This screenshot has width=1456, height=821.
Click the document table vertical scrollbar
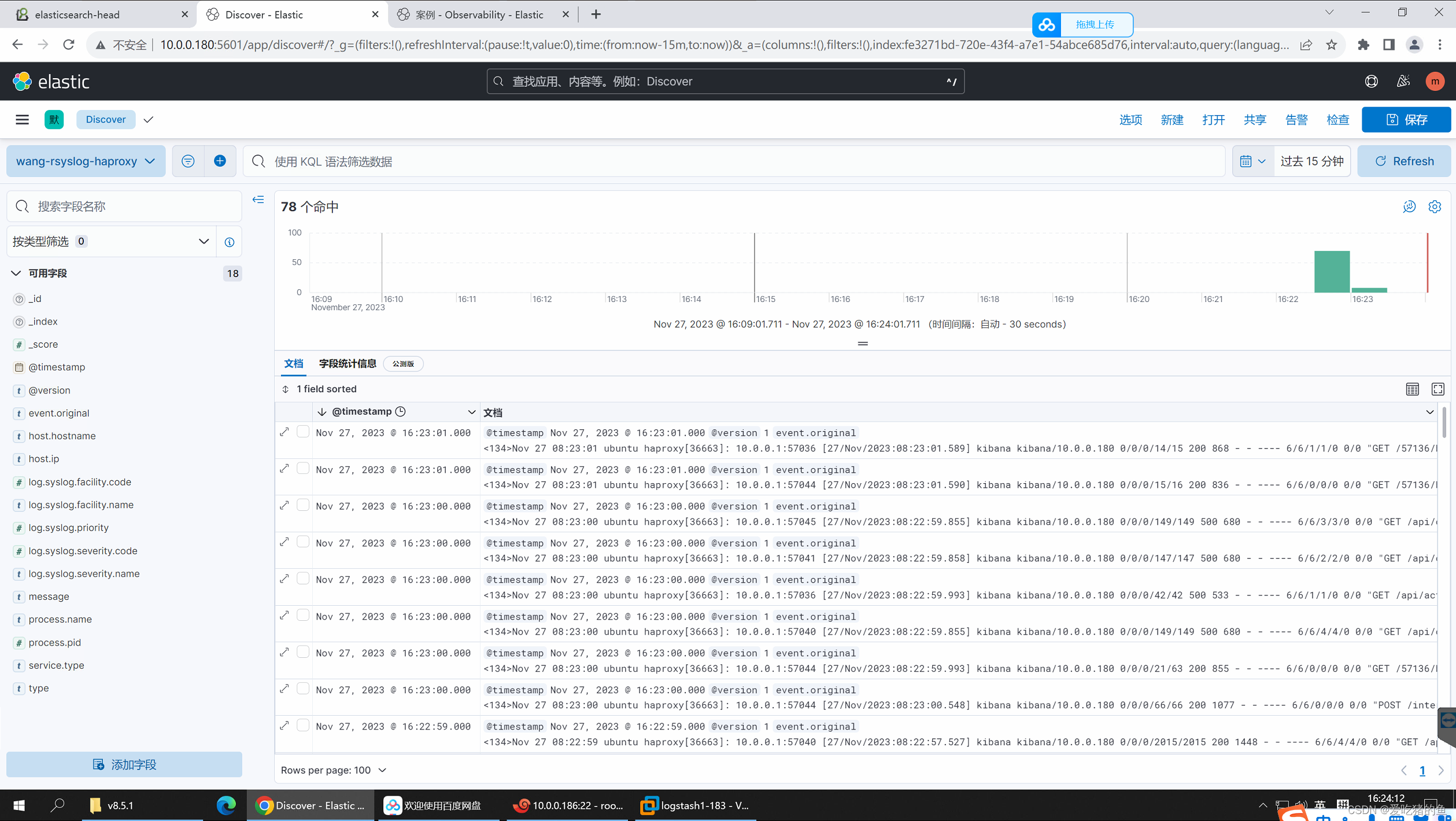(x=1444, y=423)
